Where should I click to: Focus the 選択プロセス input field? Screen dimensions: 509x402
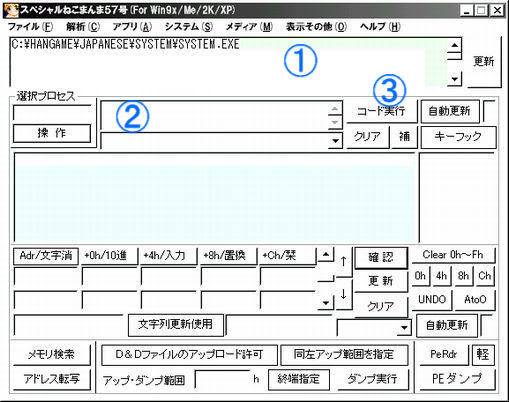(52, 113)
